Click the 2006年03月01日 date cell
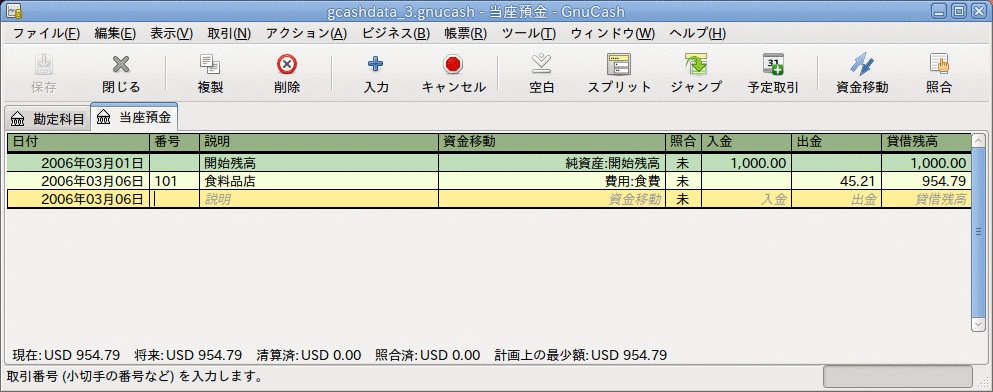Image resolution: width=993 pixels, height=392 pixels. 79,163
